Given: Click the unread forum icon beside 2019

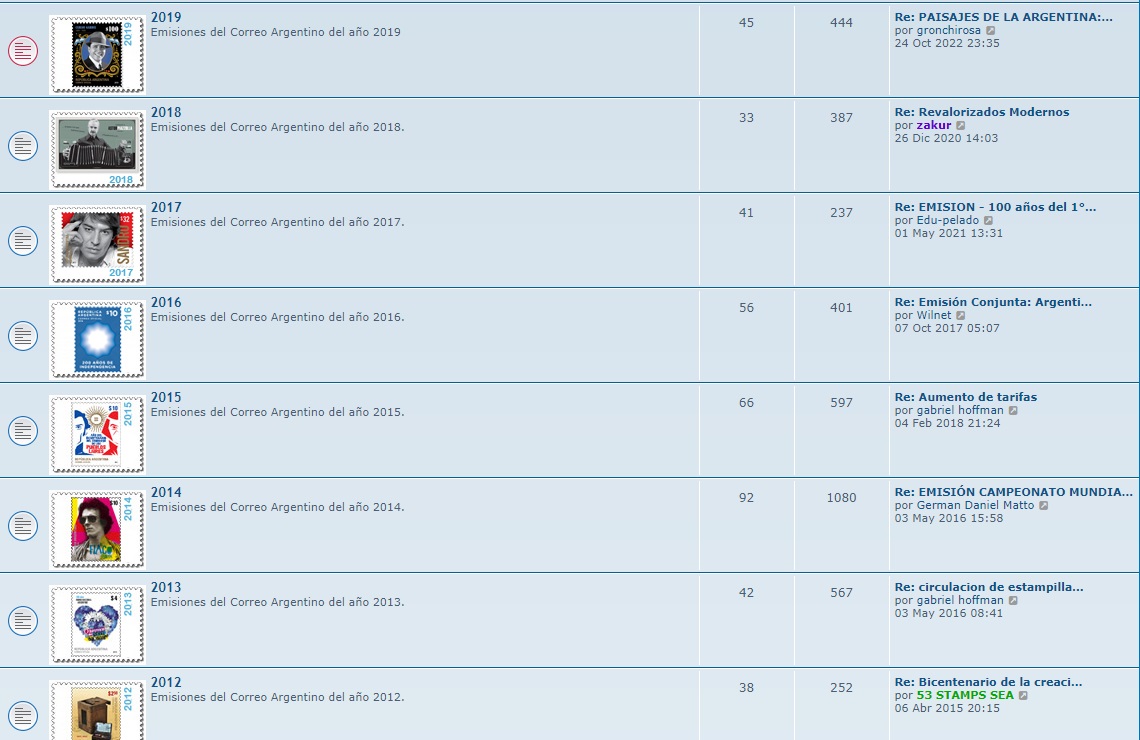Looking at the screenshot, I should pos(23,51).
